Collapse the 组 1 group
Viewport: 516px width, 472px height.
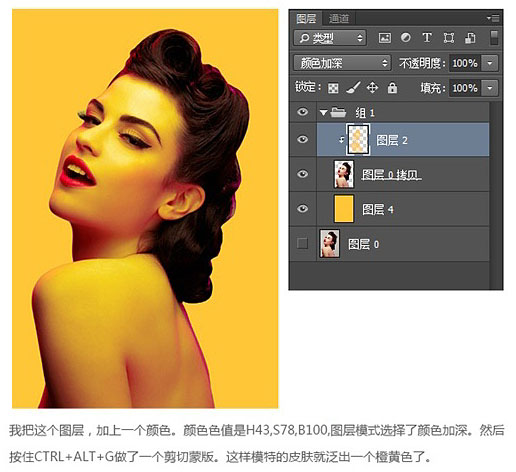[x=323, y=112]
